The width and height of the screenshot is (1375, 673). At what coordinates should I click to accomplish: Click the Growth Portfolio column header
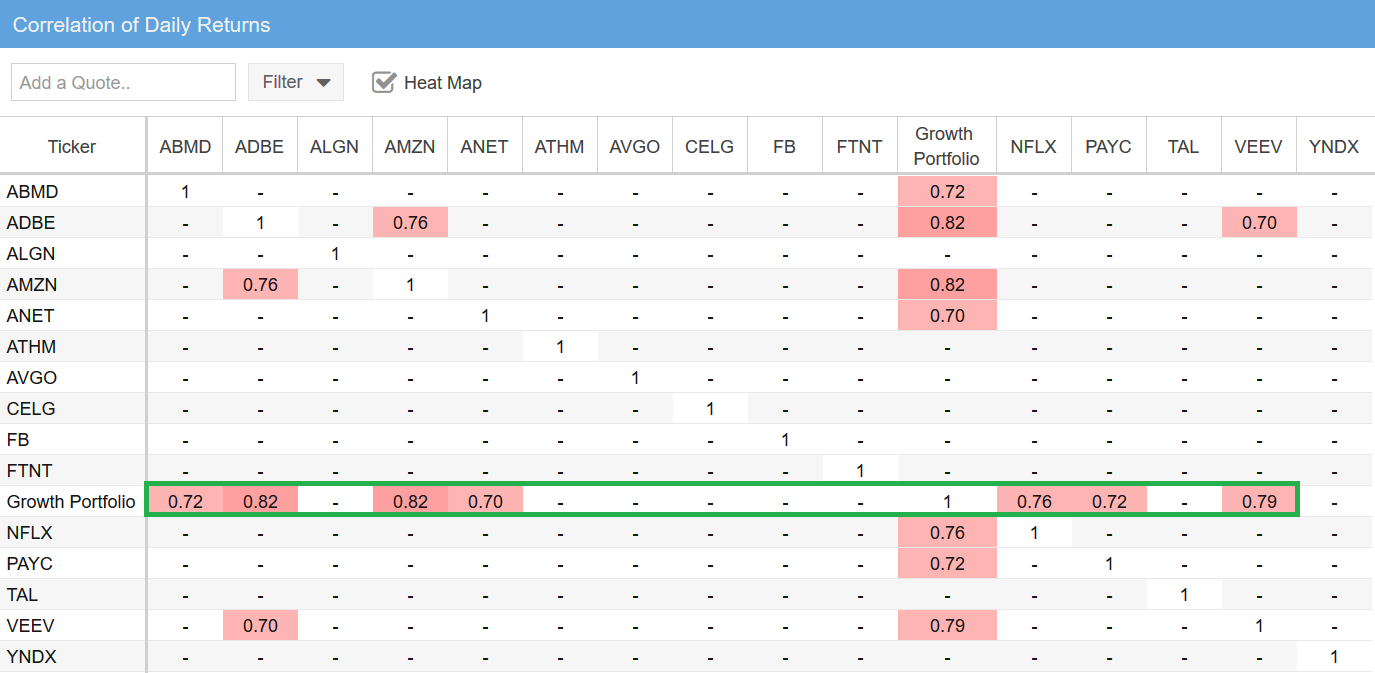point(947,146)
